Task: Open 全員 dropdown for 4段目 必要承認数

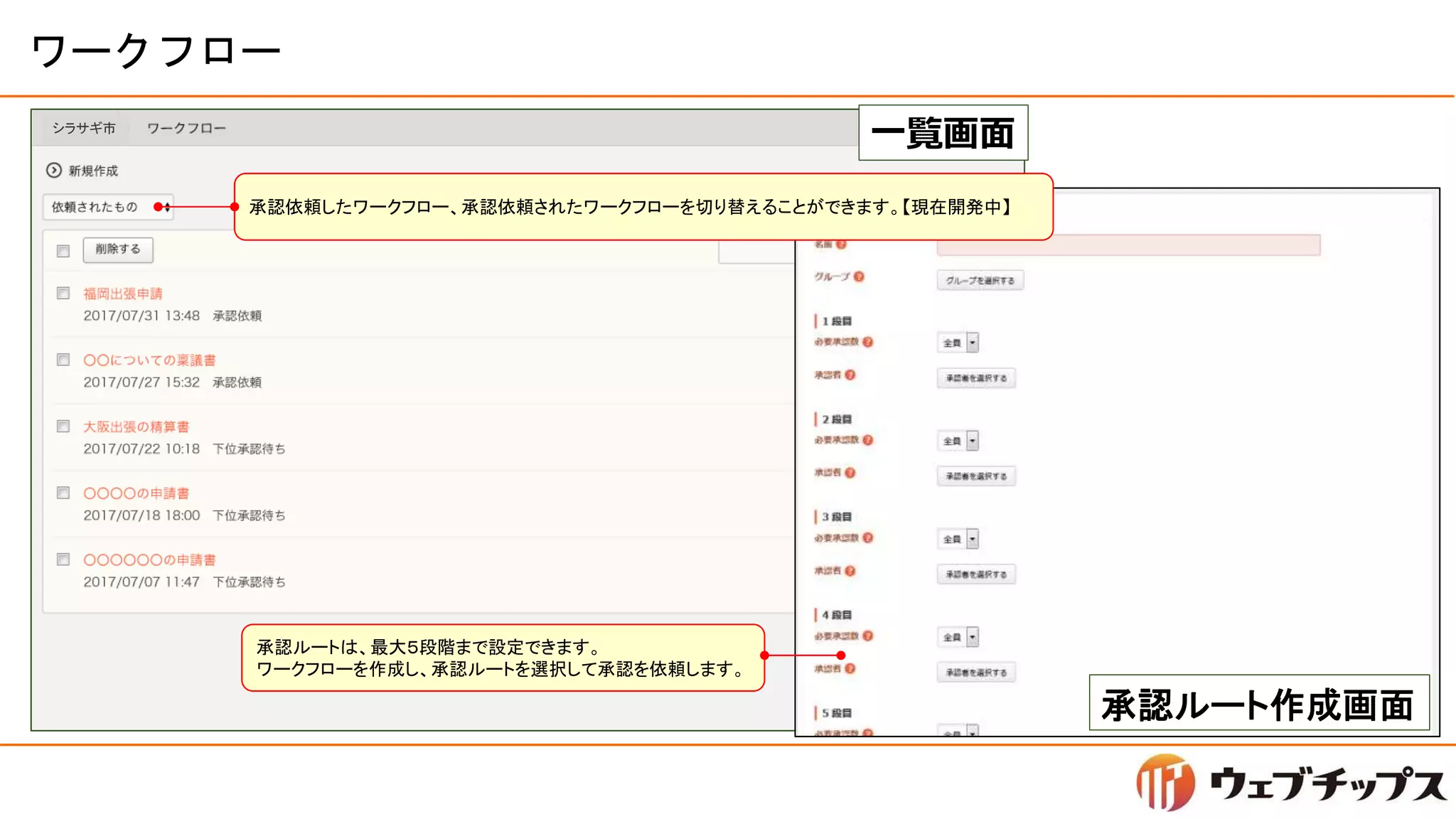Action: pyautogui.click(x=958, y=637)
